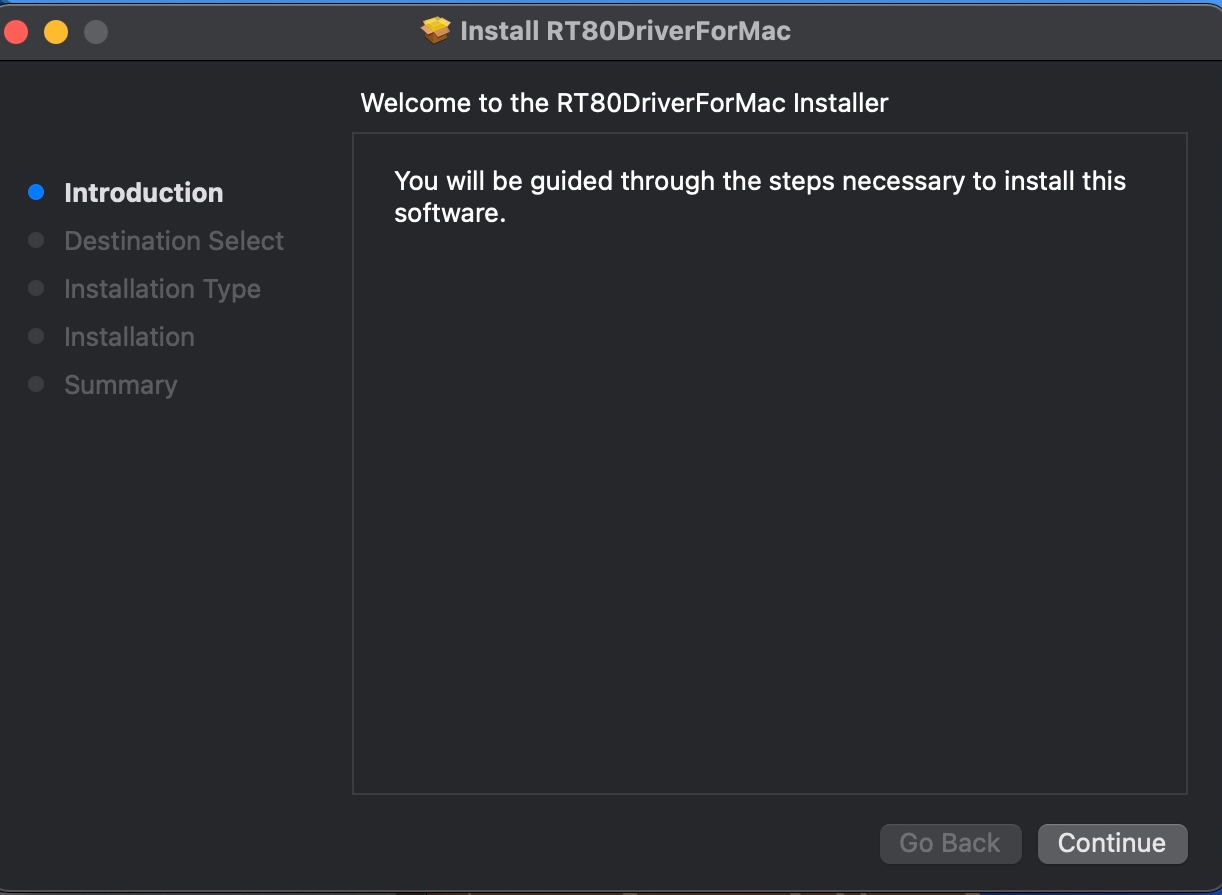Click the window title Install RT80DriverForMac
The width and height of the screenshot is (1222, 895).
pyautogui.click(x=625, y=31)
